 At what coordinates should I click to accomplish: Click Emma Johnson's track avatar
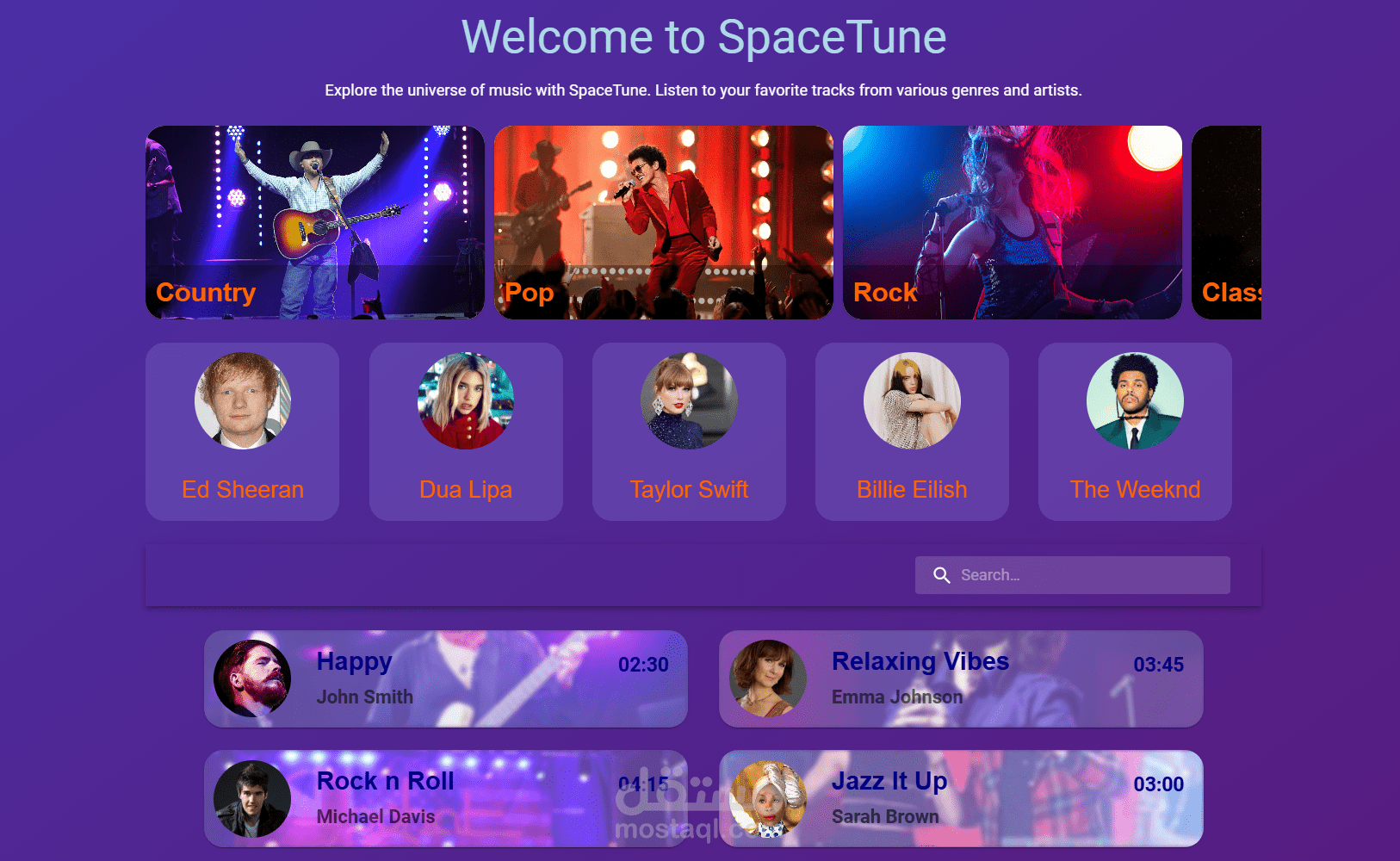pos(768,678)
